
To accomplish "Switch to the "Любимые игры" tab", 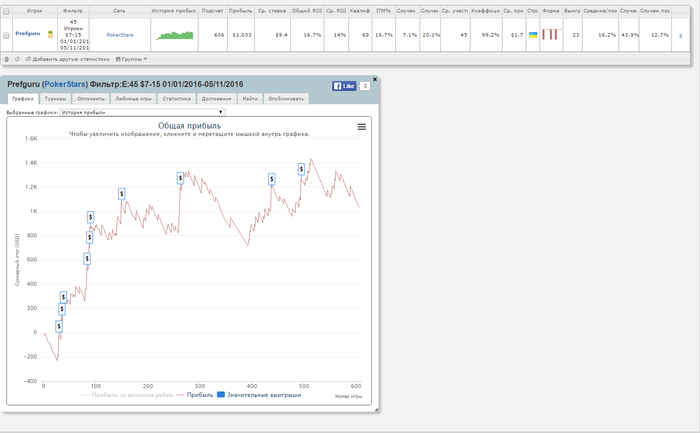I will pos(133,99).
